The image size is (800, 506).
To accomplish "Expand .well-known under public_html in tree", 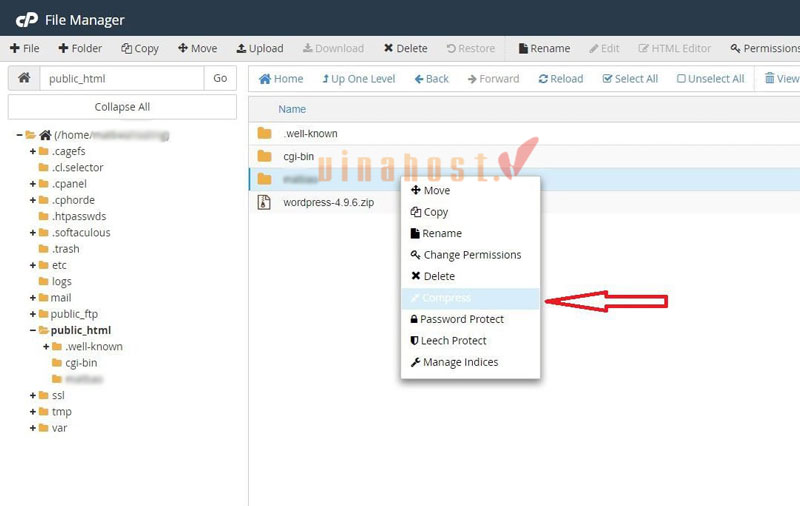I will coord(46,347).
